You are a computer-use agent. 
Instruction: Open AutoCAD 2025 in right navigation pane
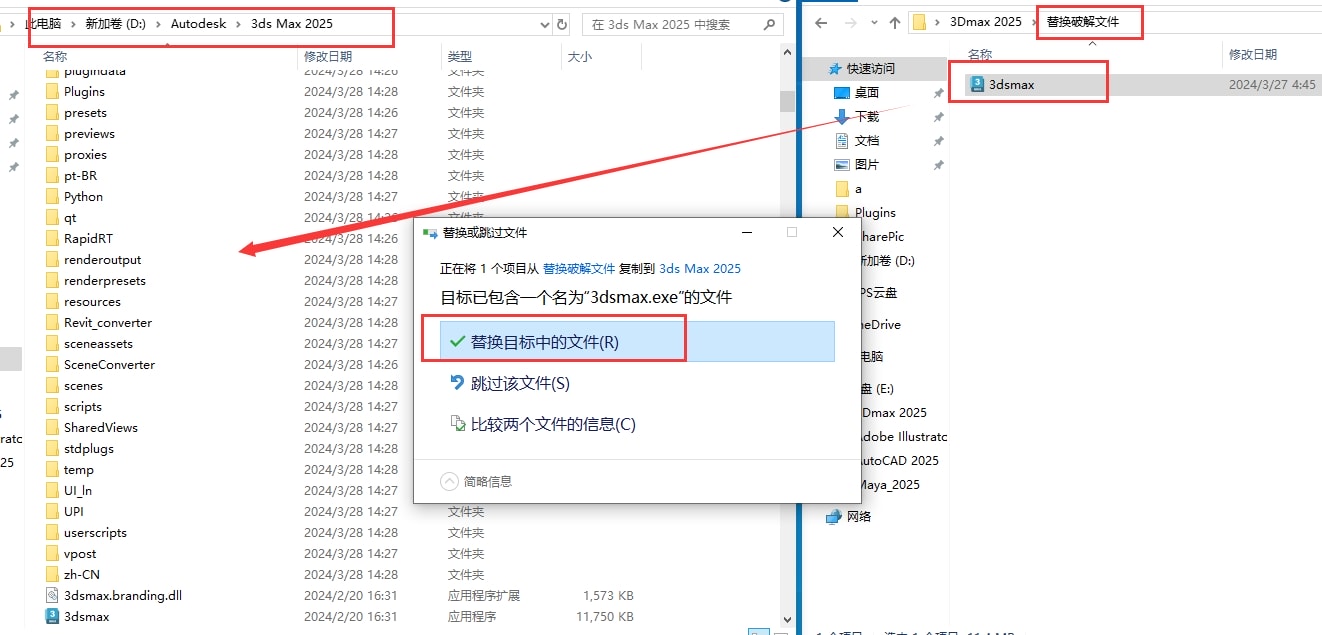(898, 460)
